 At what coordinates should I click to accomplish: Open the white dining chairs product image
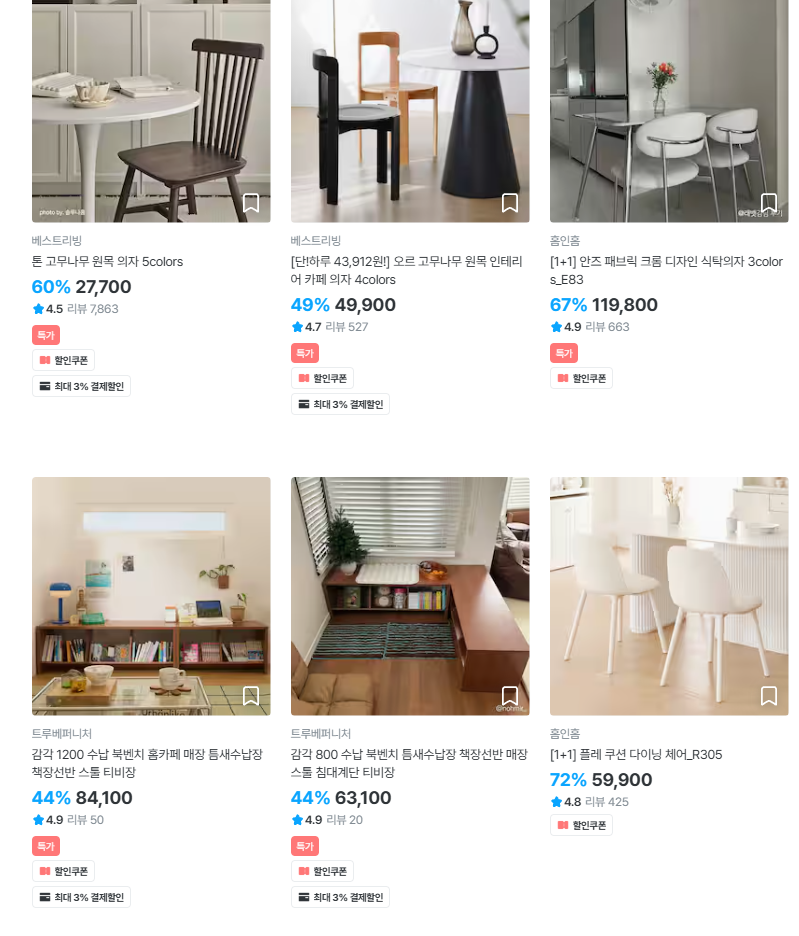tap(669, 596)
